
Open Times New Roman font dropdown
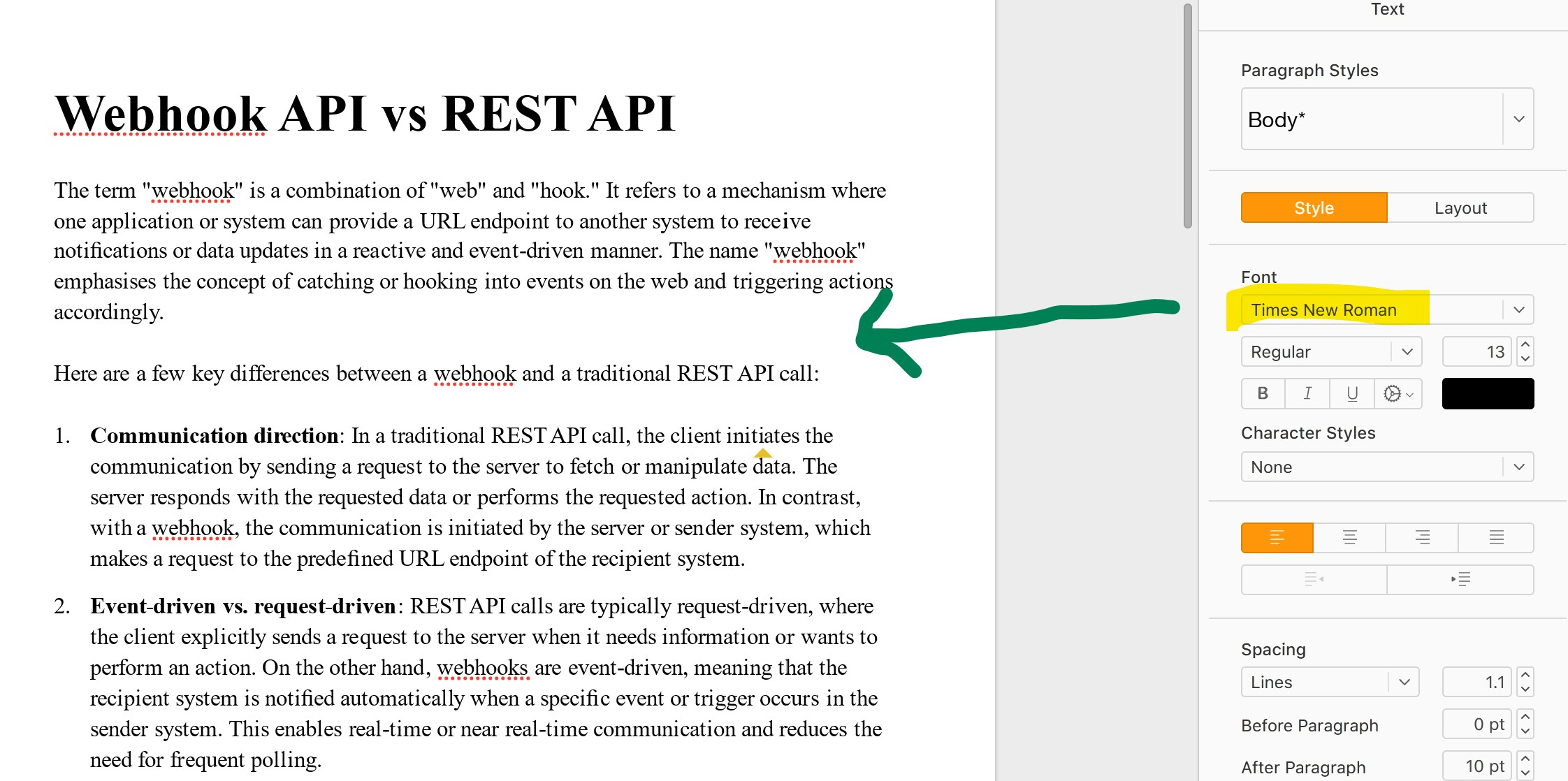pos(1518,309)
